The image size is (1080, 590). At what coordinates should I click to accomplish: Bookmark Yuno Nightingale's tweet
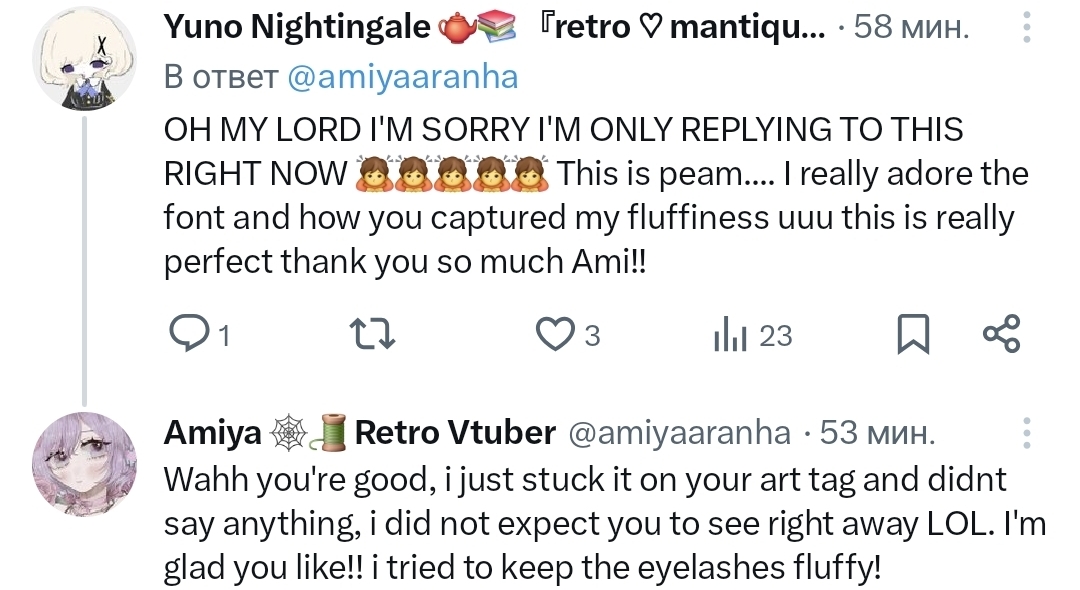912,334
